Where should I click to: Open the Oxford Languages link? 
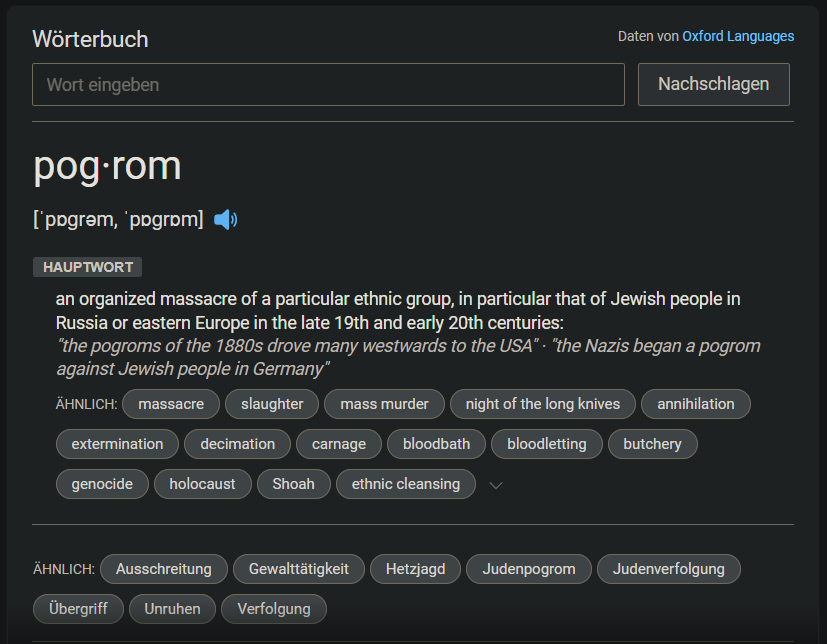click(x=738, y=36)
